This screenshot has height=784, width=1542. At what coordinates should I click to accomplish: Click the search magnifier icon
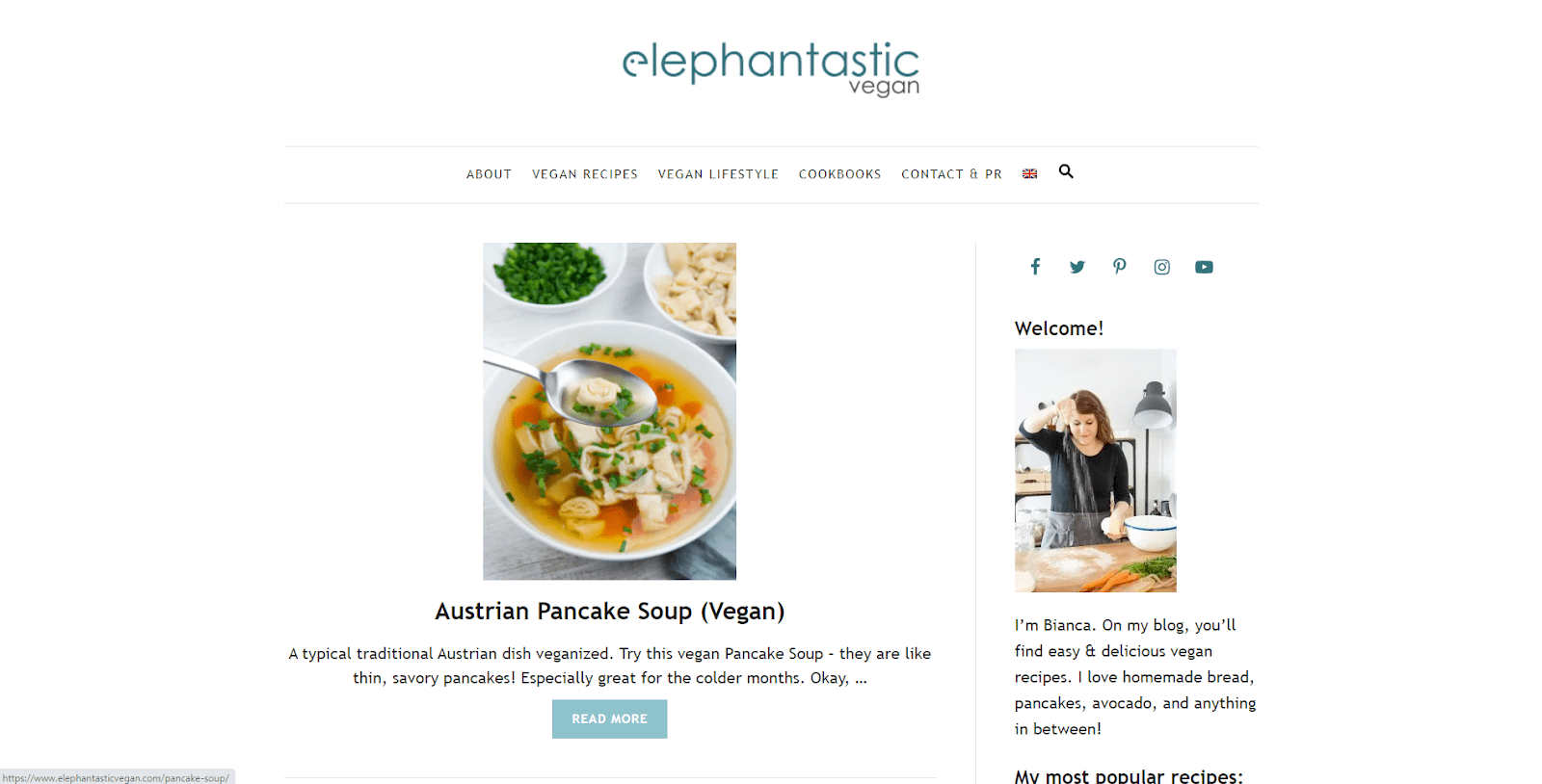coord(1066,171)
